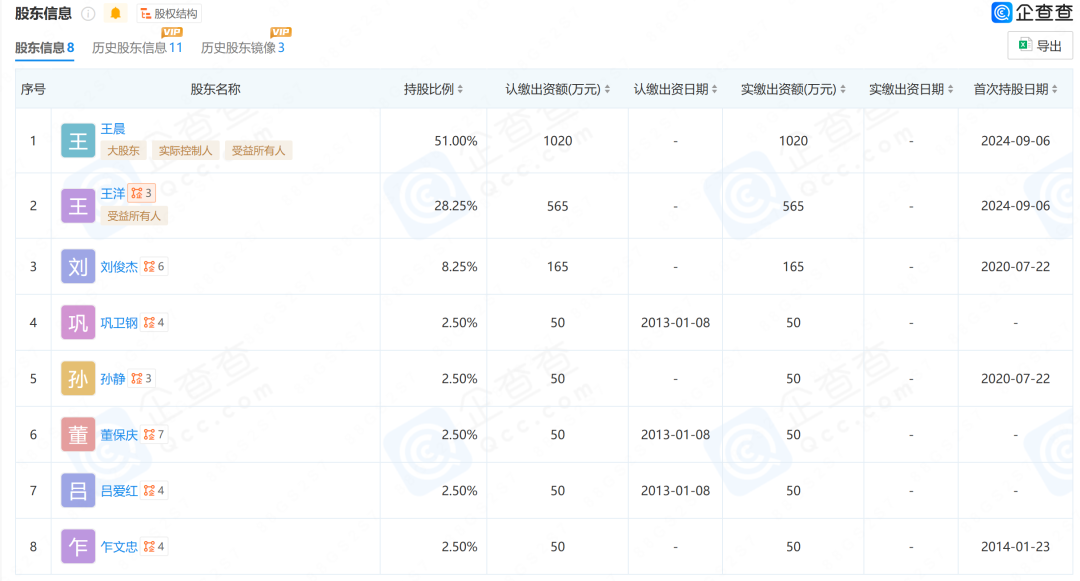Sort by 实缴出资额(万元) column
The width and height of the screenshot is (1080, 581).
[793, 89]
